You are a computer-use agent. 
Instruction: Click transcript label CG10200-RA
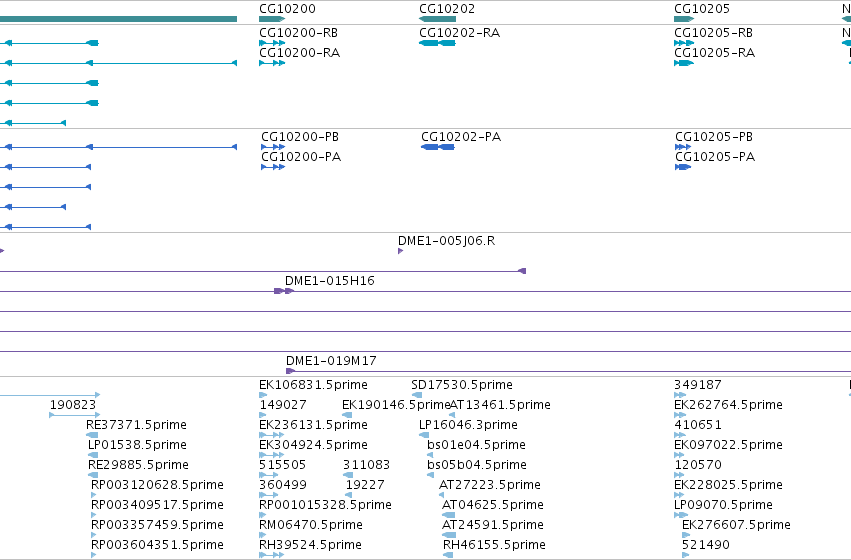tap(300, 53)
